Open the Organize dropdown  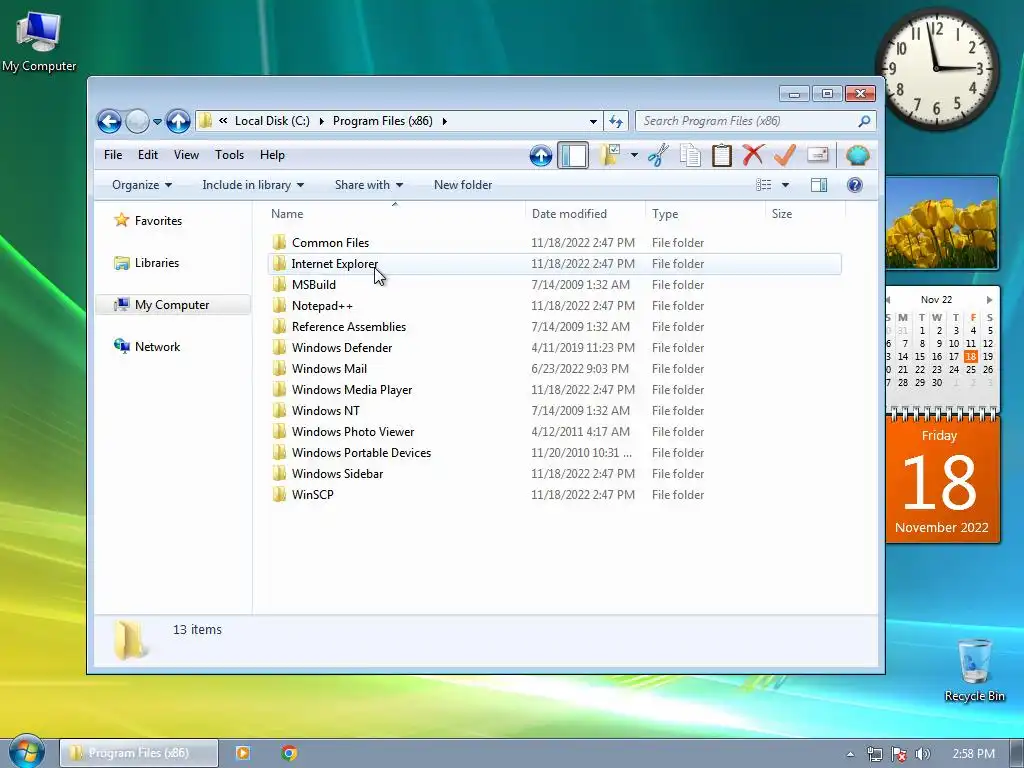coord(142,185)
